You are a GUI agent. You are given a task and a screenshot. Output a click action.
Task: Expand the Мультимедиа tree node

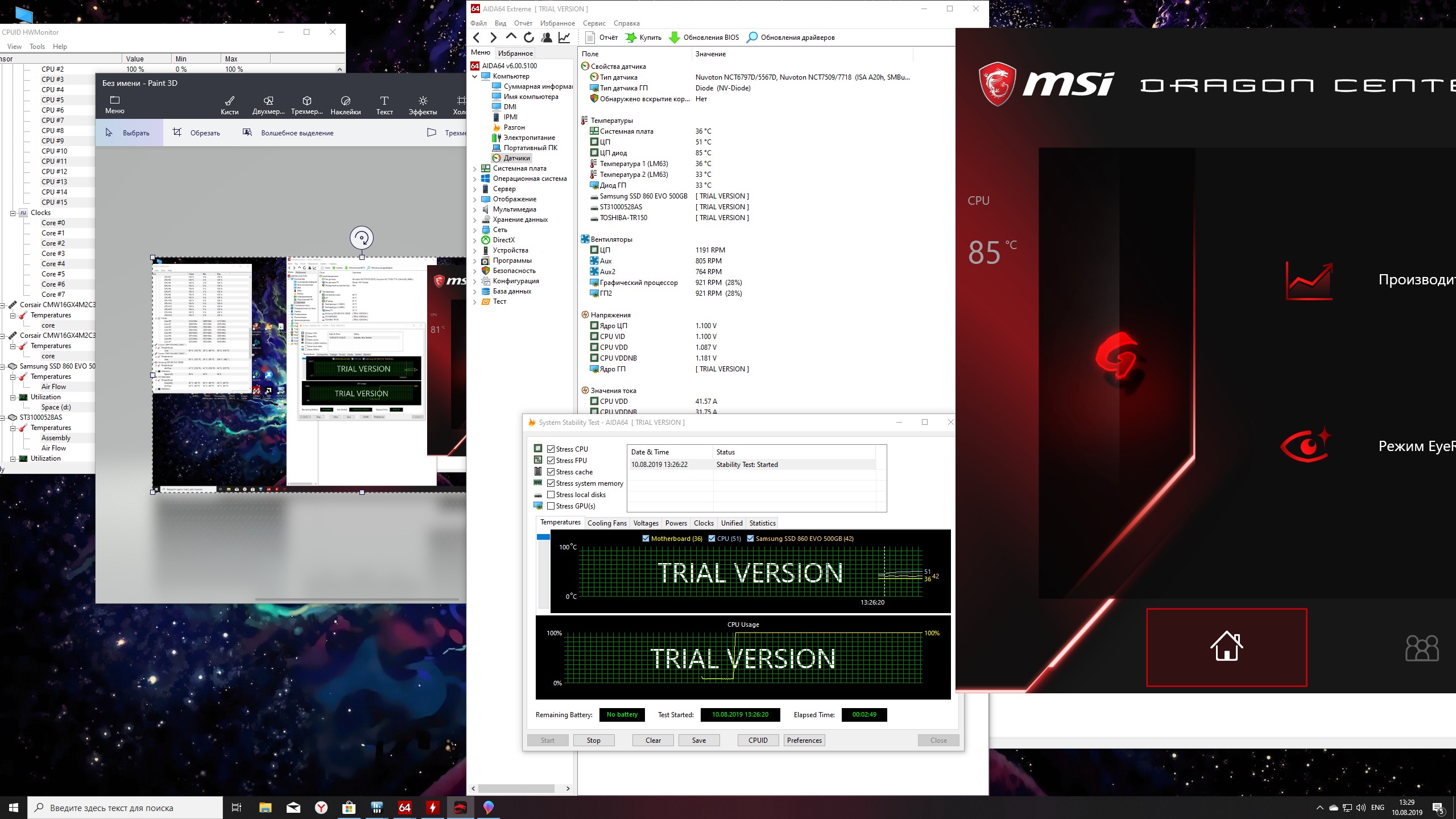click(475, 209)
